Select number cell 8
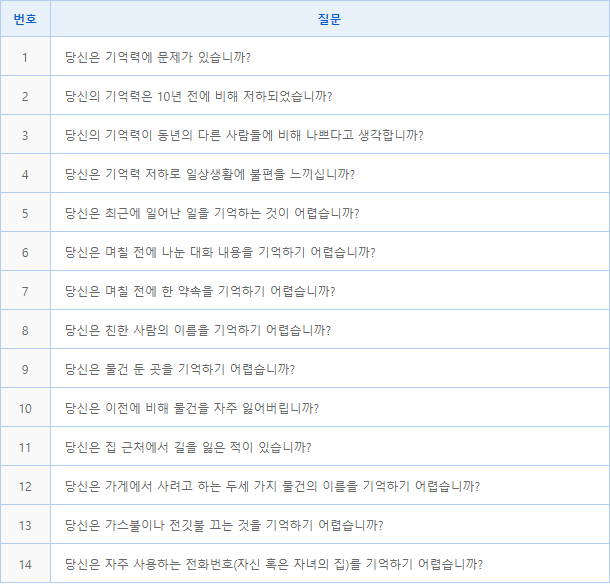Viewport: 610px width, 585px height. 25,329
